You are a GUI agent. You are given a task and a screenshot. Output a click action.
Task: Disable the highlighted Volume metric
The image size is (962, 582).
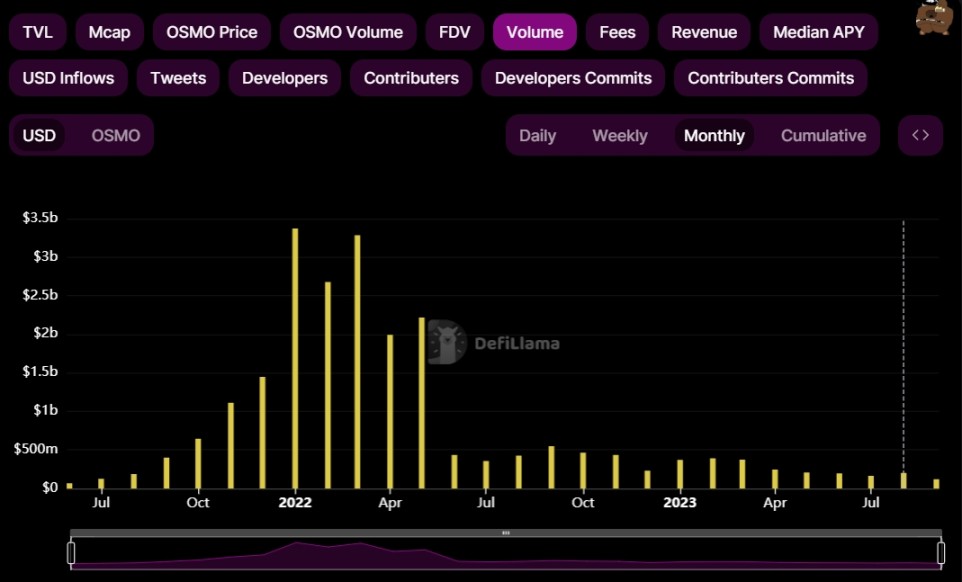click(x=534, y=31)
